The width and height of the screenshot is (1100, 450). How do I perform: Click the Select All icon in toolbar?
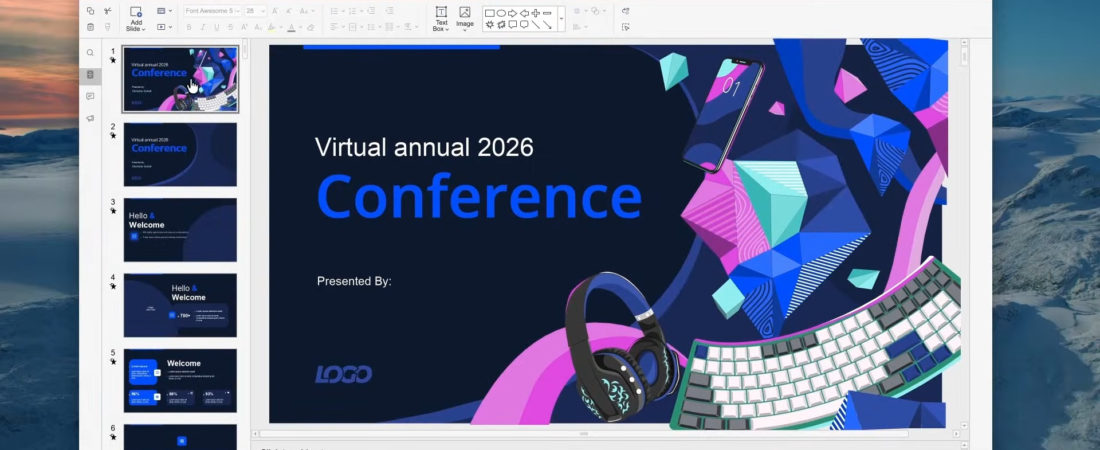[x=625, y=27]
